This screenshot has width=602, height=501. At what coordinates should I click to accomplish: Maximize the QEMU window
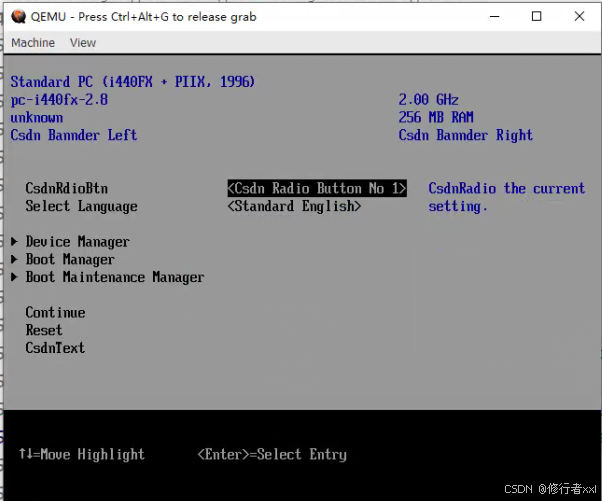click(x=536, y=17)
